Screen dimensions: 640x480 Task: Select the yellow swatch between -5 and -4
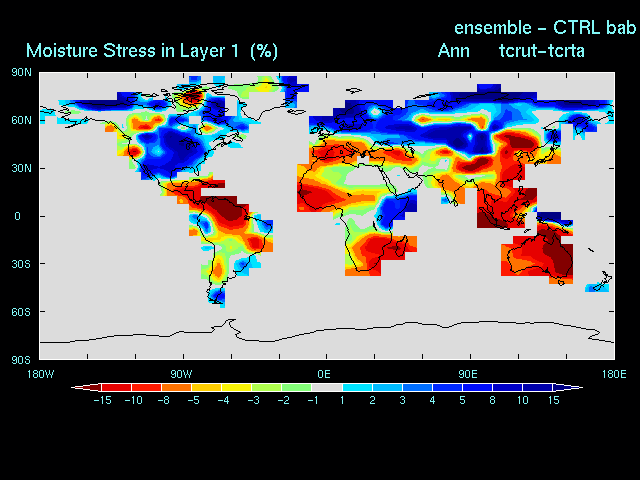pyautogui.click(x=206, y=387)
